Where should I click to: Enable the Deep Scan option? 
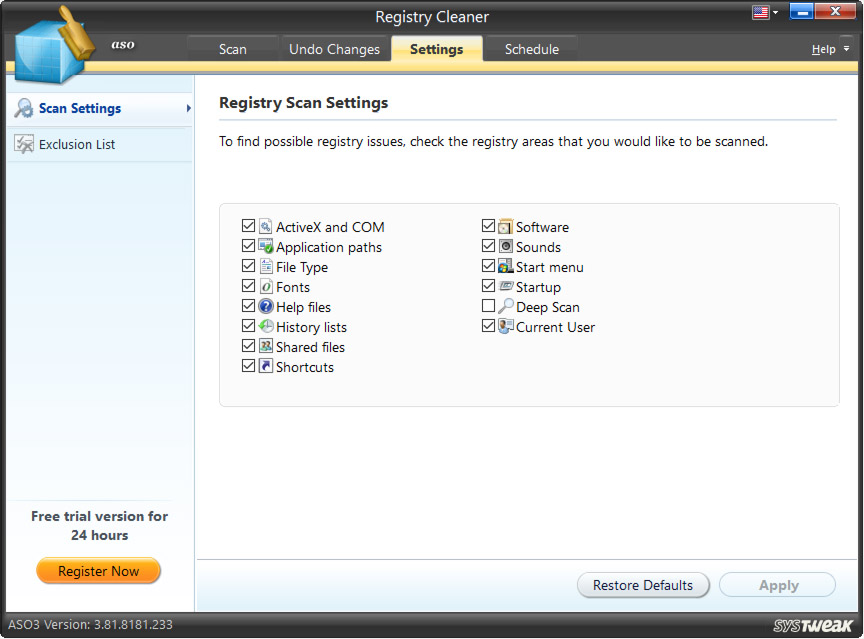click(489, 306)
